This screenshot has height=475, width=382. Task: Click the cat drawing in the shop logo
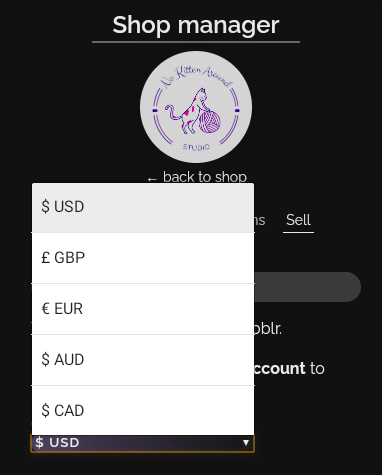(x=187, y=111)
